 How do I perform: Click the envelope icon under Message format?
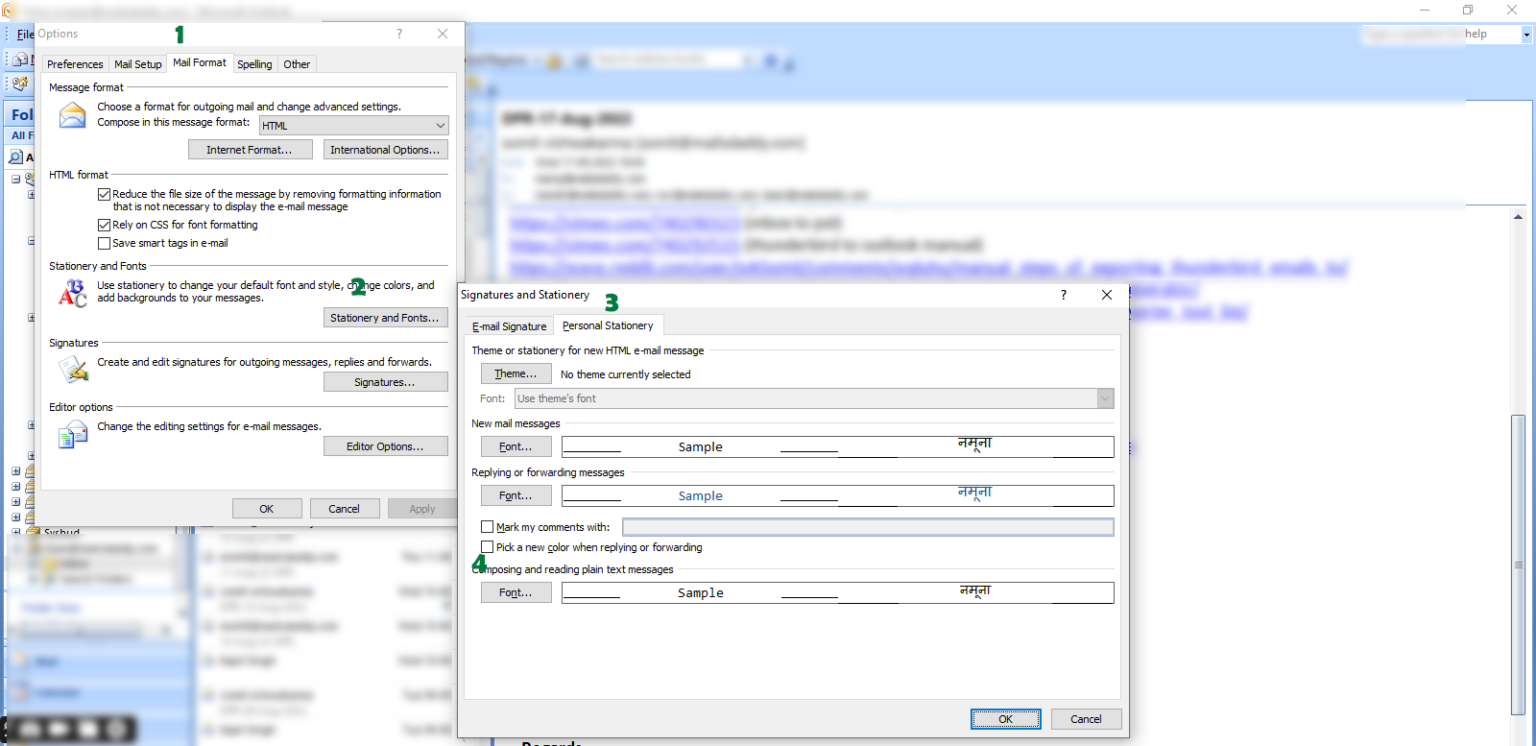72,116
